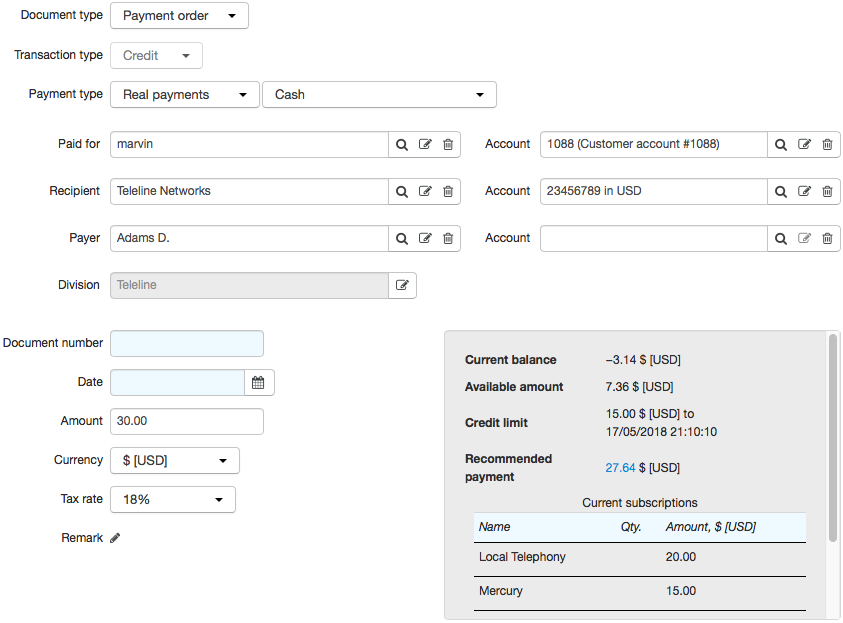Clear customer account #1088 field
This screenshot has height=623, width=843.
coord(827,145)
